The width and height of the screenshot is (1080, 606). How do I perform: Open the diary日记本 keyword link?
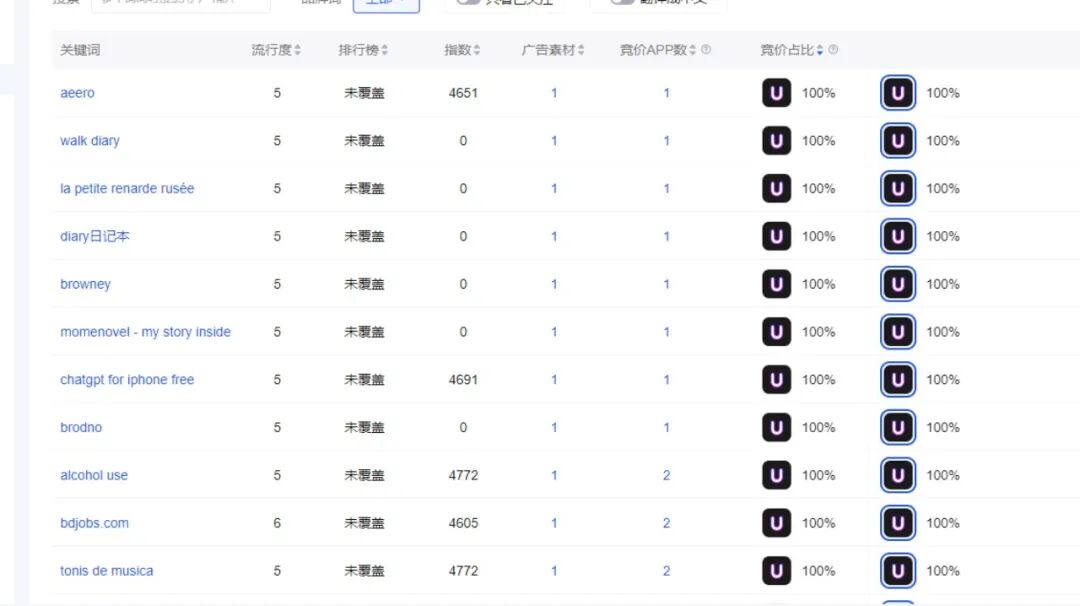coord(93,236)
